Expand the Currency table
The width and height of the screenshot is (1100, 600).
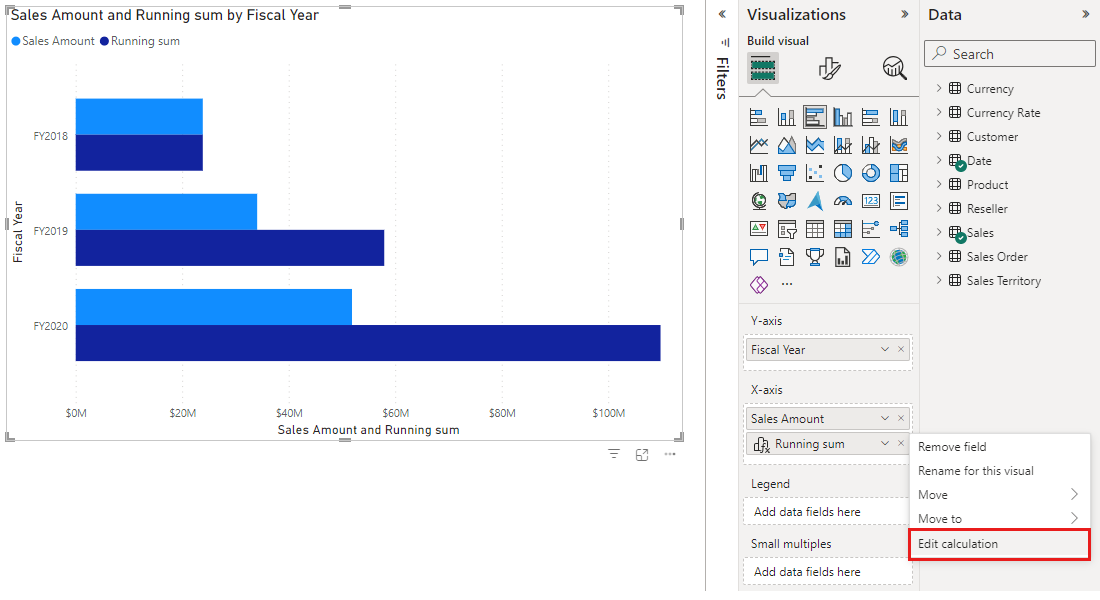coord(939,88)
